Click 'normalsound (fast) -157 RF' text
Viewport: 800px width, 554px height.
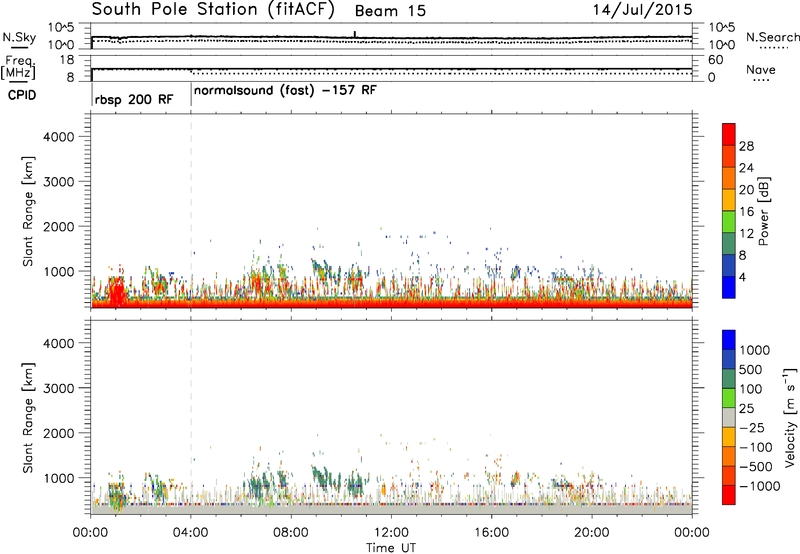coord(285,91)
